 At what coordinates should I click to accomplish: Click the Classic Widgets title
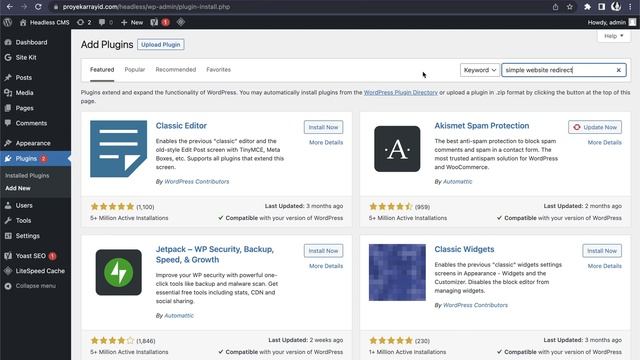tap(464, 249)
